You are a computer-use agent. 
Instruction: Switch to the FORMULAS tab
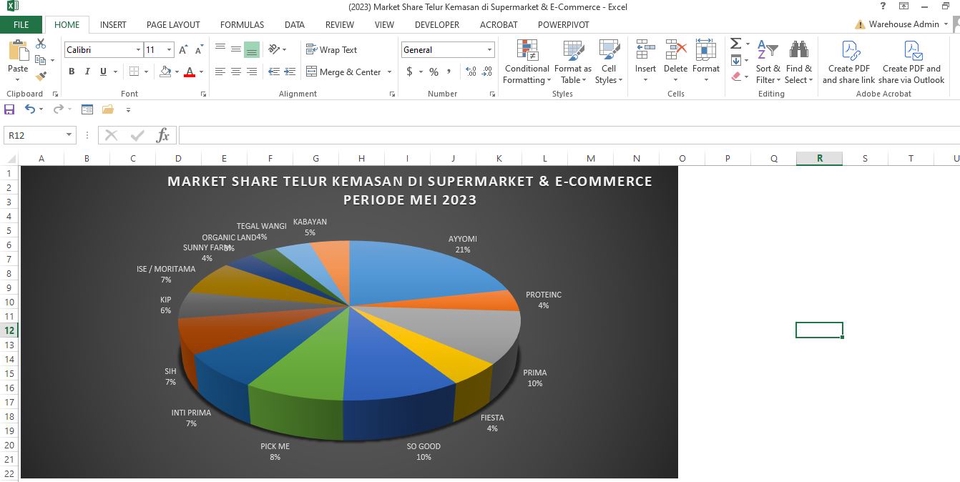tap(242, 24)
